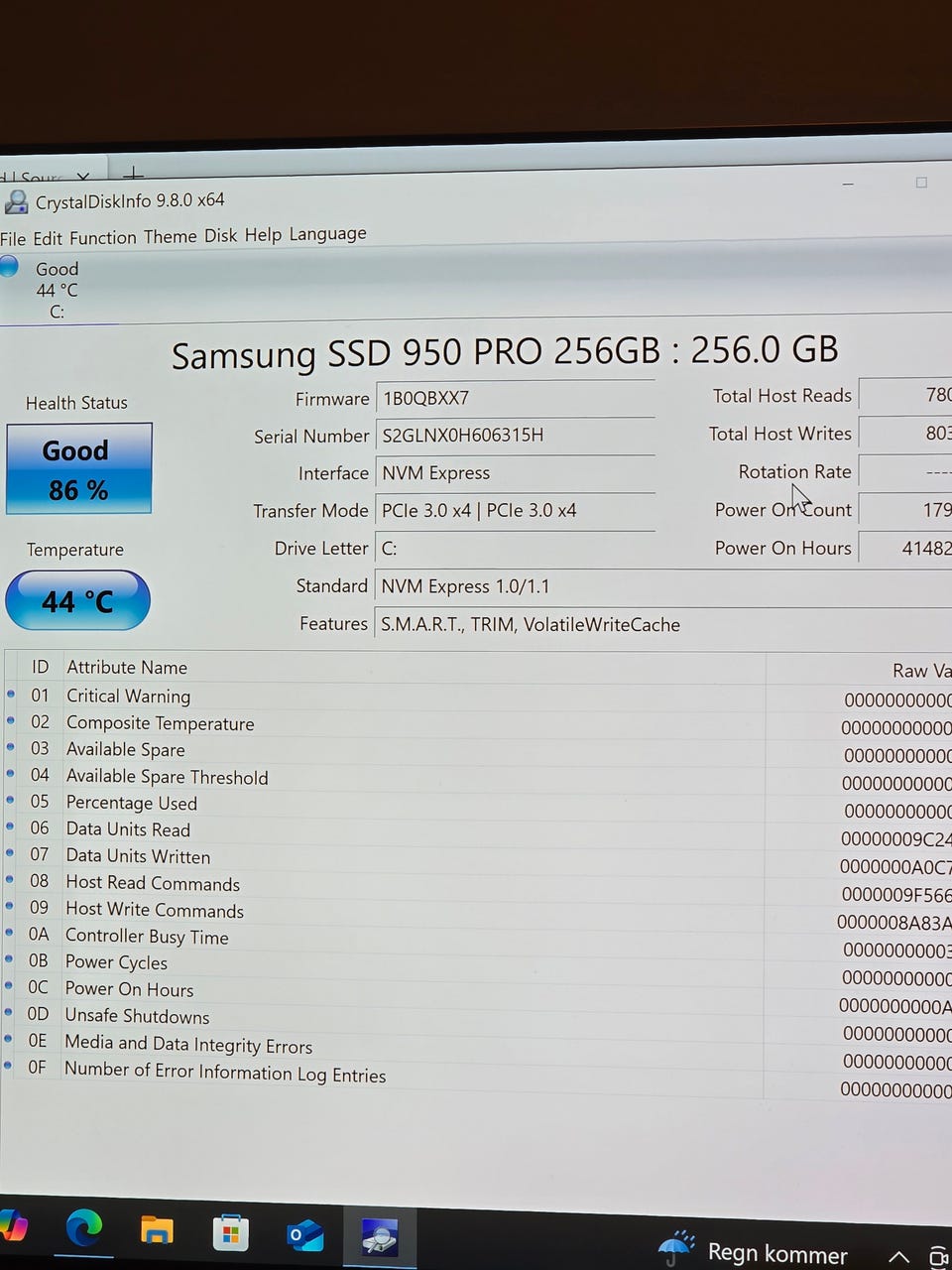Click the Transfer Mode field PCIe 3.0 x4
Screen dimensions: 952x1270
515,511
